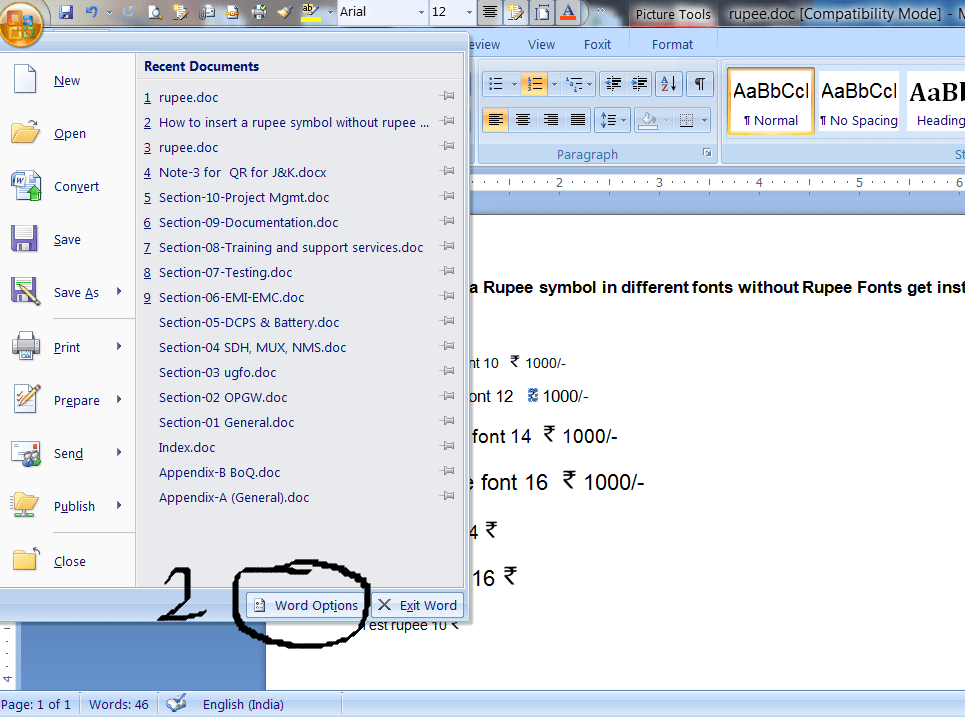Viewport: 965px width, 717px height.
Task: Click the Quick Print printer icon
Action: [x=259, y=12]
